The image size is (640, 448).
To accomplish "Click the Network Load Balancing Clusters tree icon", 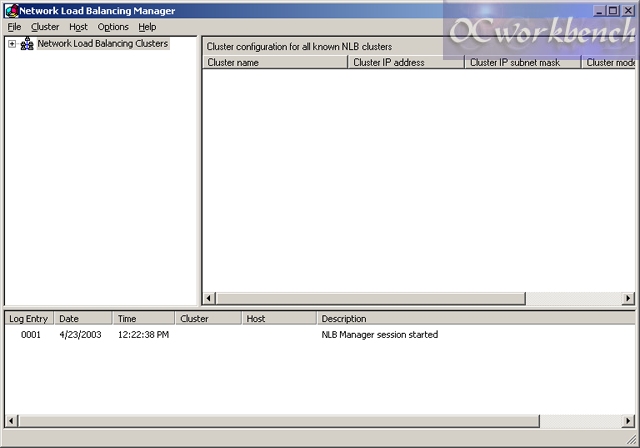I will [x=27, y=43].
